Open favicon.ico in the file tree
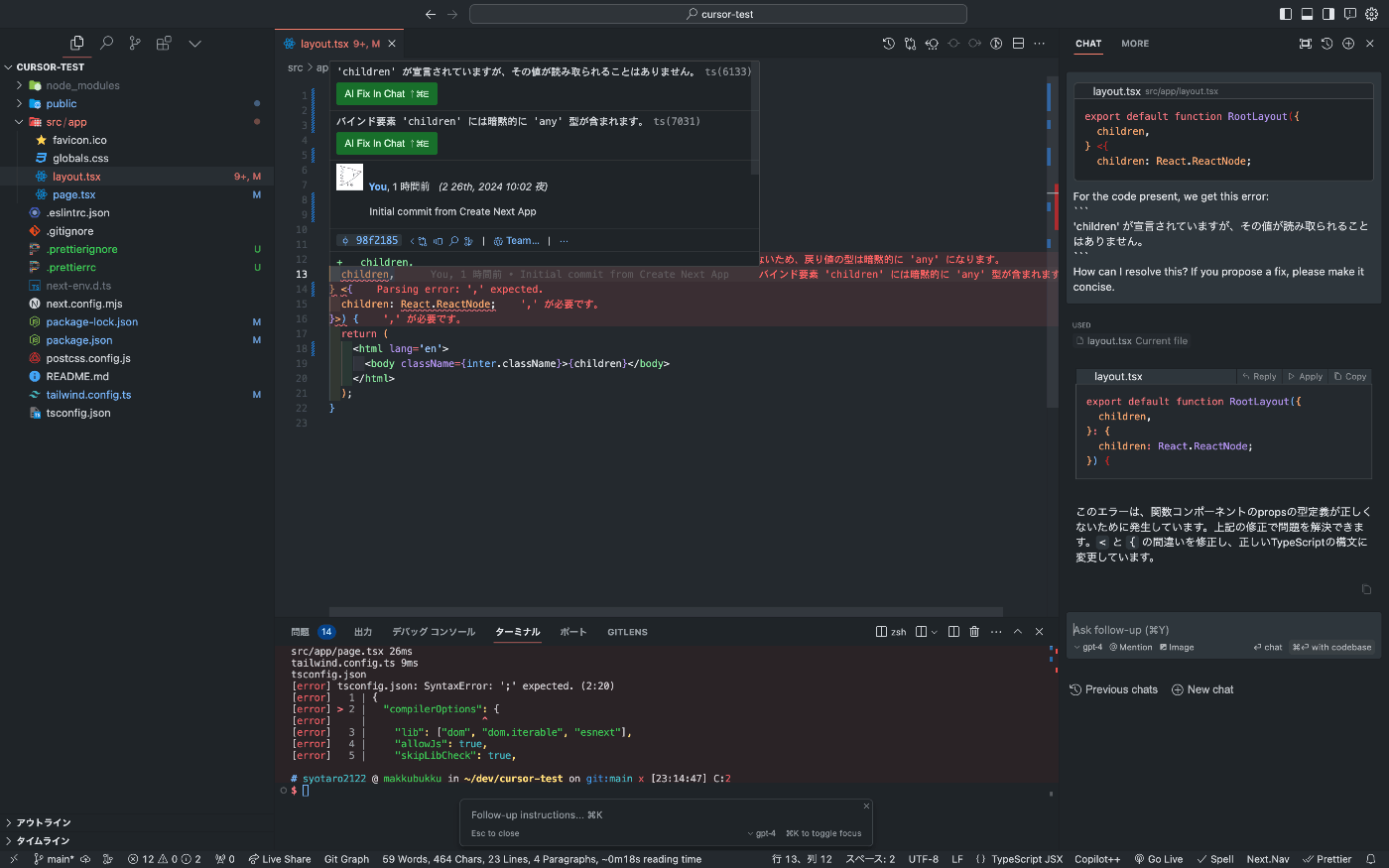 point(79,140)
